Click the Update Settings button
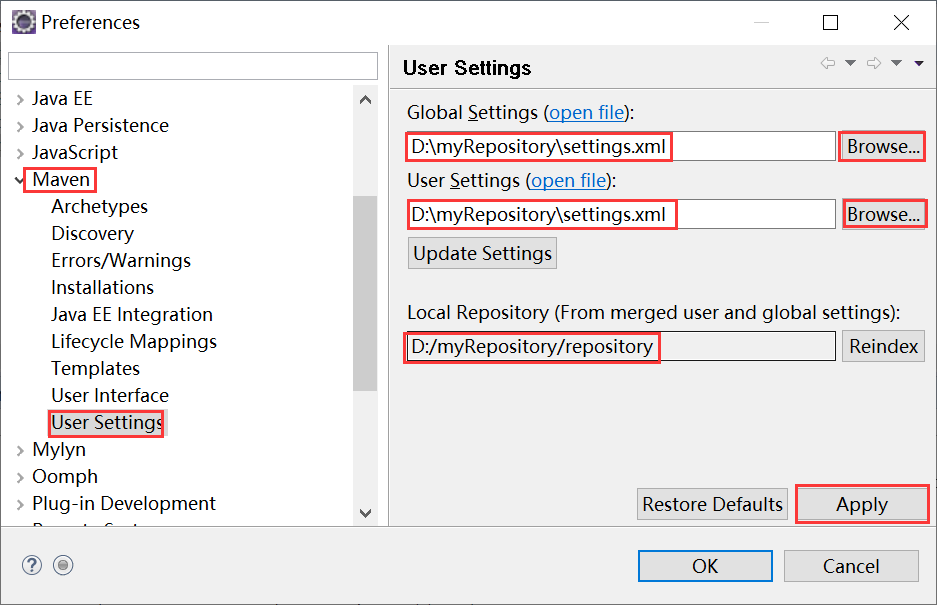Screen dimensions: 937x605 482,253
